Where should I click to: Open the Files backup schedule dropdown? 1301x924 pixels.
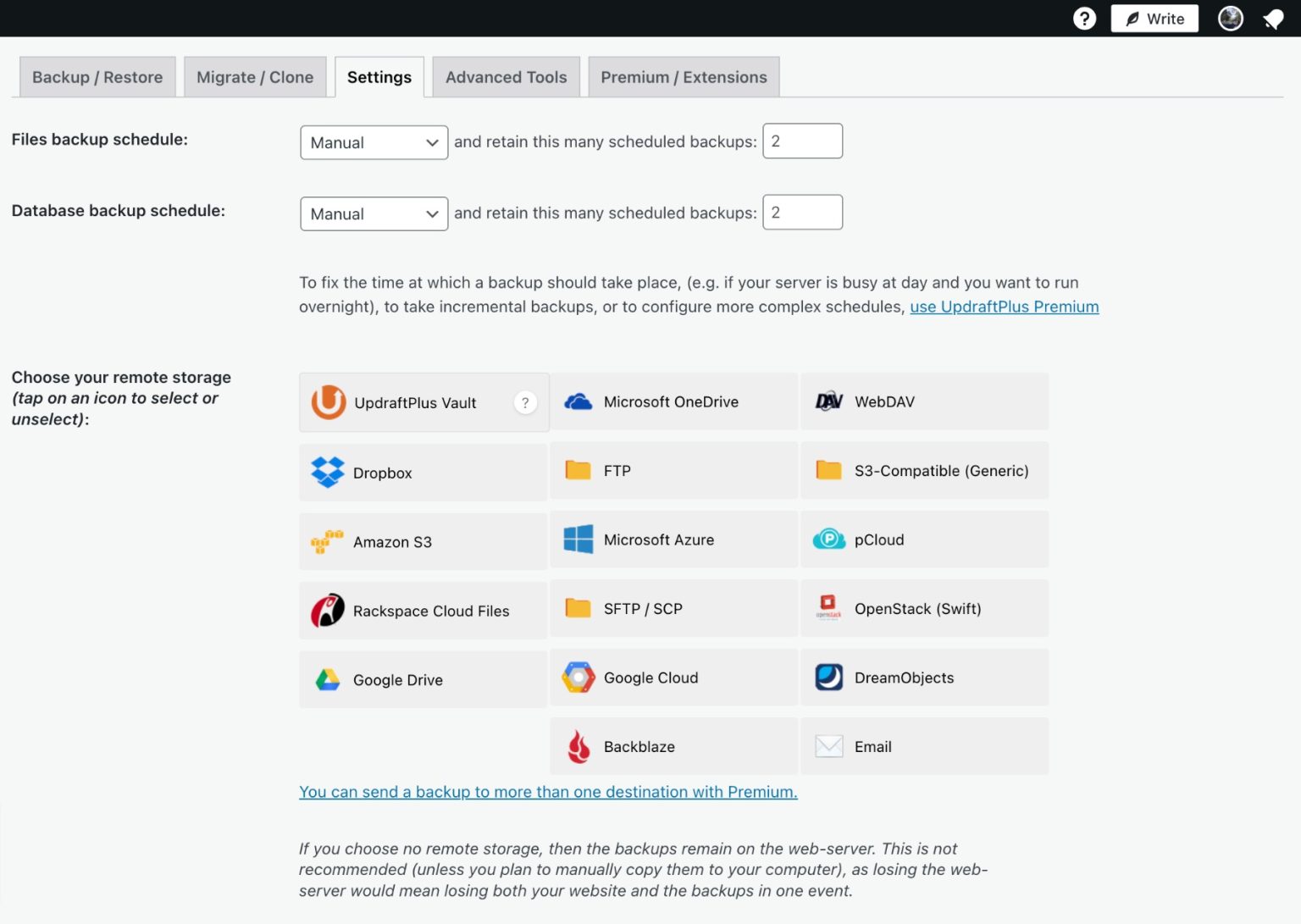[x=374, y=142]
